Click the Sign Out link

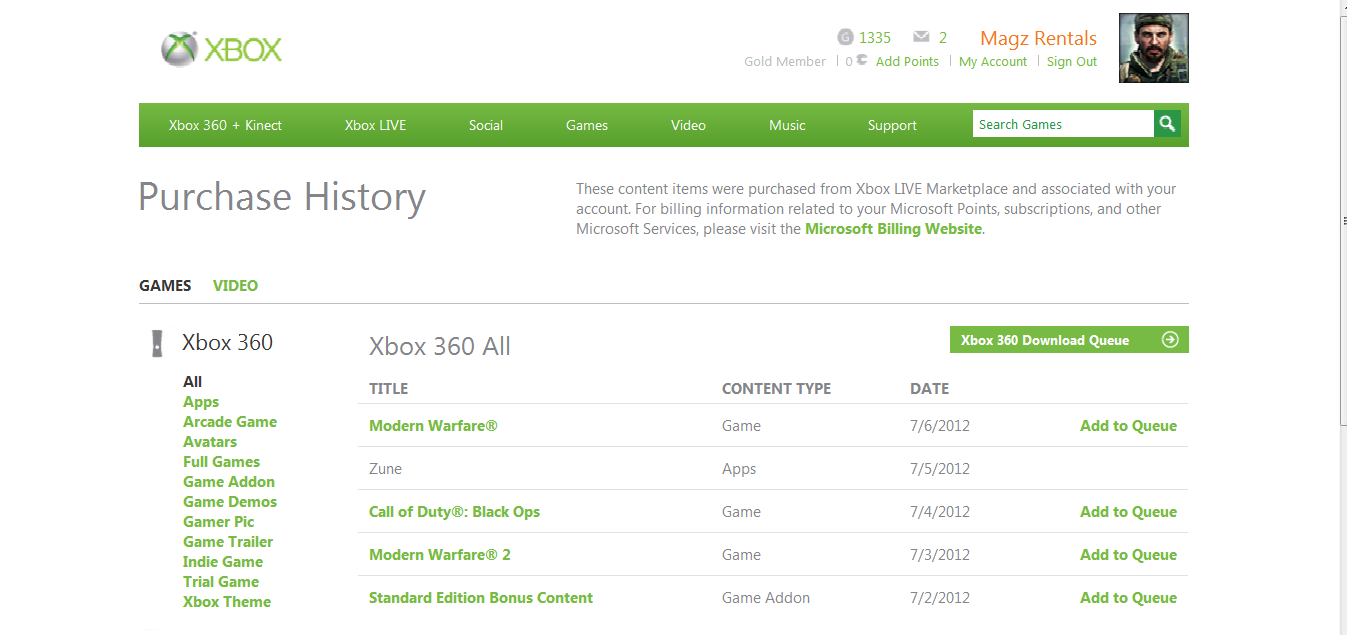click(1072, 62)
